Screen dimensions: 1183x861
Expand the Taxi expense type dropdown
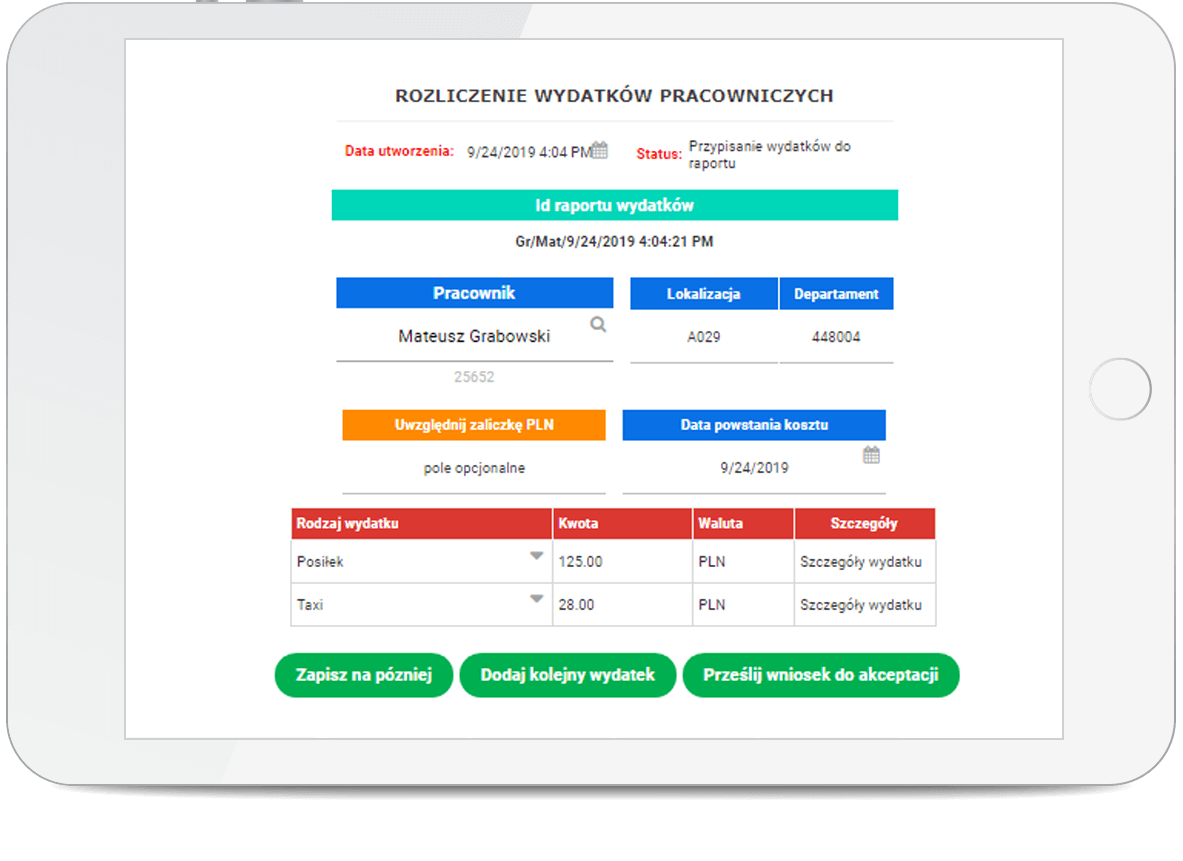tap(536, 599)
